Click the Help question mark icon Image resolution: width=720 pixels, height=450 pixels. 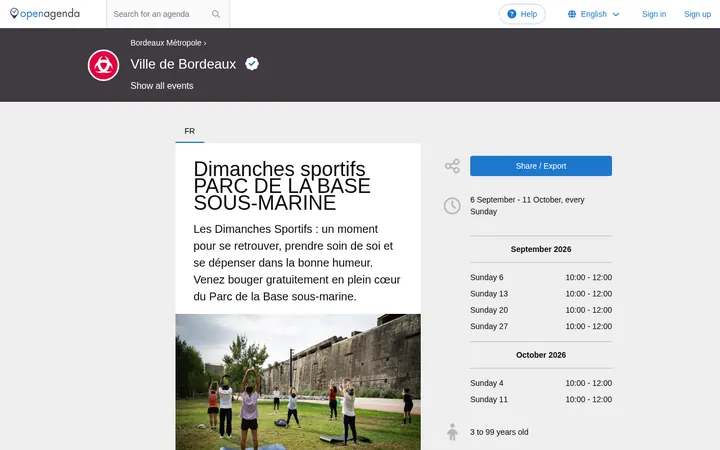(512, 14)
